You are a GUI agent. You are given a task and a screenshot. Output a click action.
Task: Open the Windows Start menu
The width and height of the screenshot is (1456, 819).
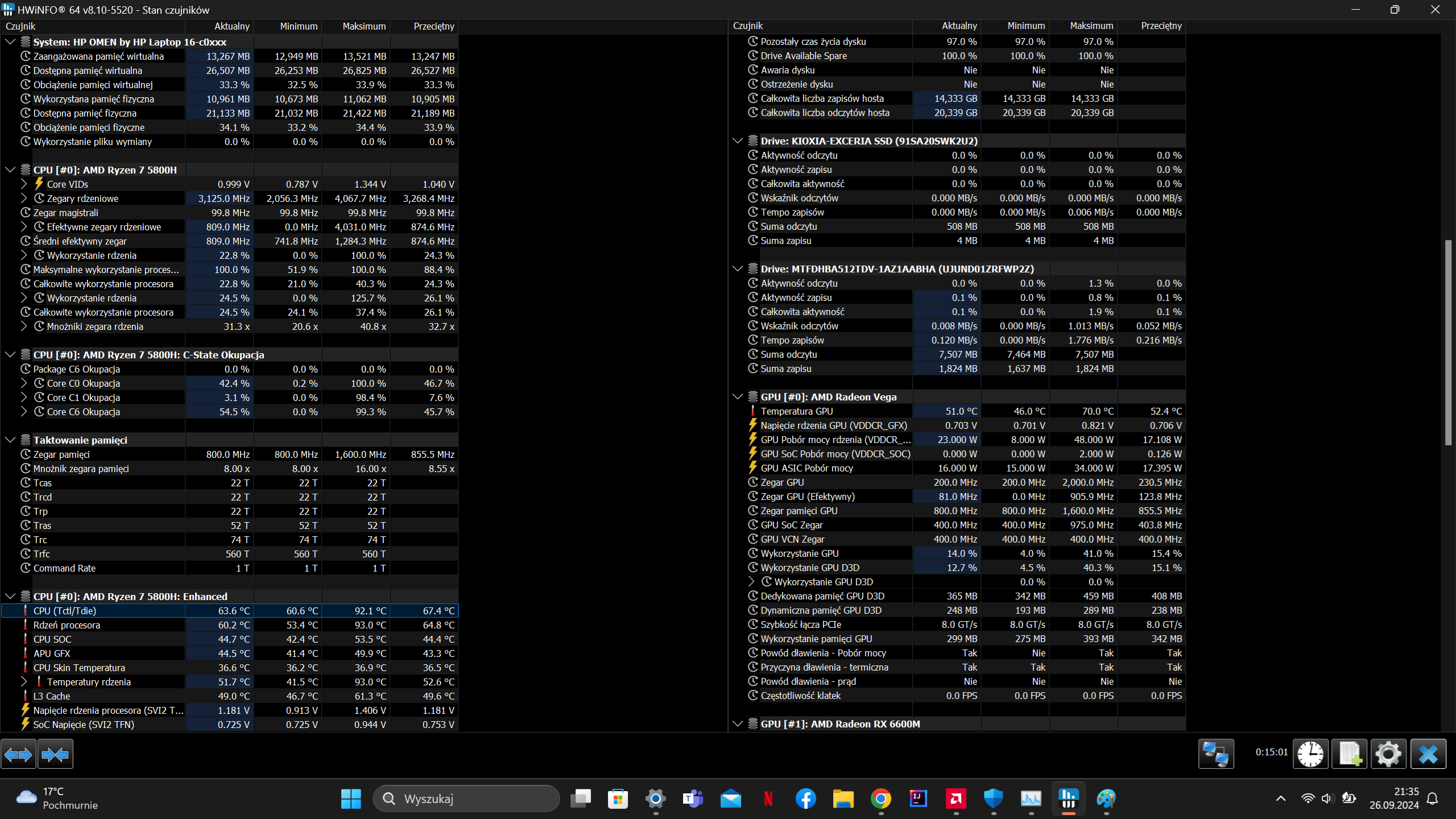coord(351,799)
